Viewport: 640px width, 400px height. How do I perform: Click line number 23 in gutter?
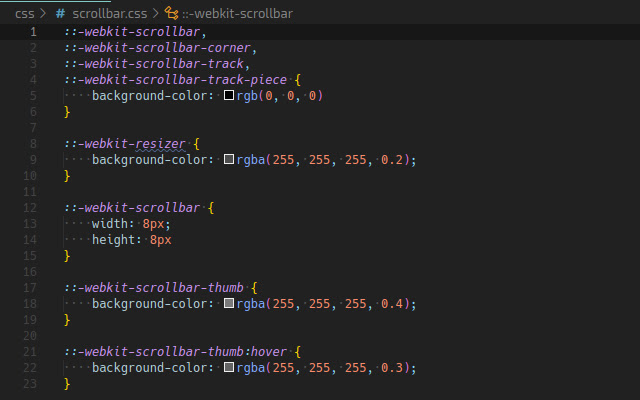[x=30, y=383]
